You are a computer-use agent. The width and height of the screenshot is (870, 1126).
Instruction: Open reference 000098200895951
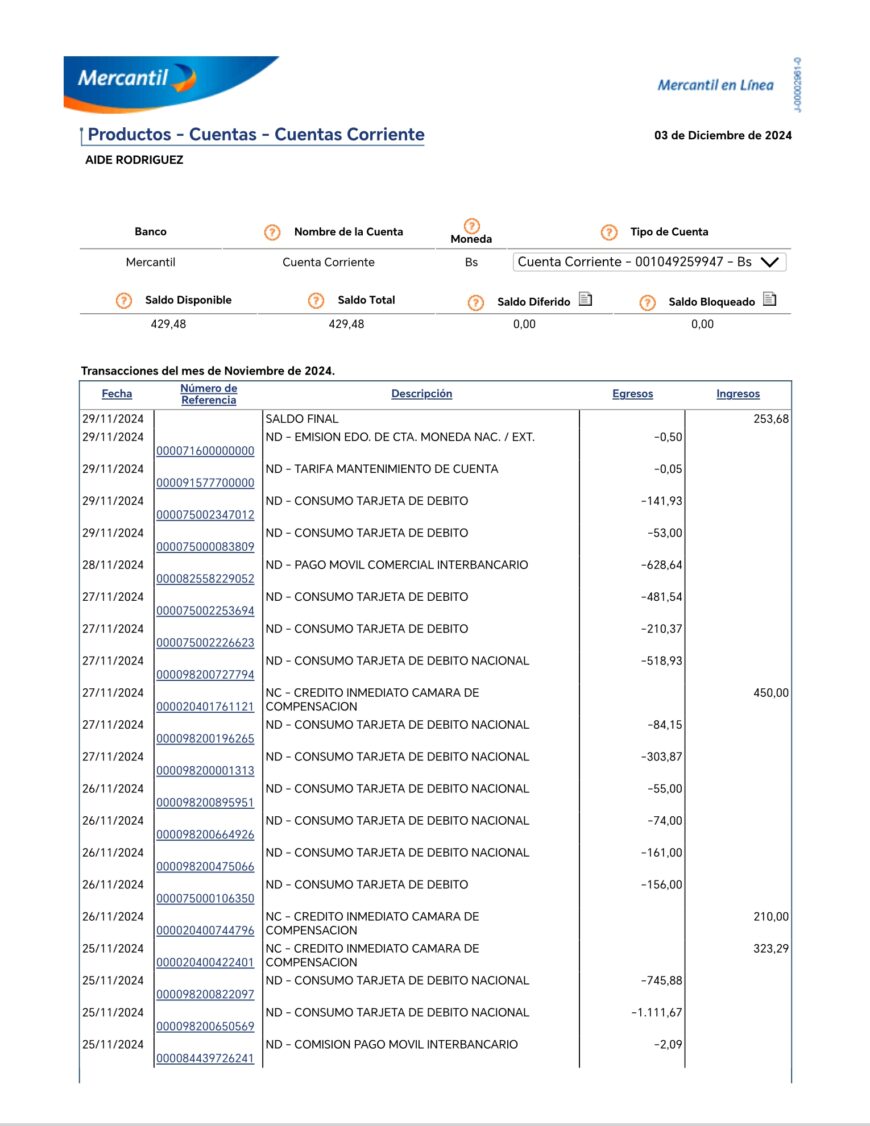pyautogui.click(x=205, y=802)
